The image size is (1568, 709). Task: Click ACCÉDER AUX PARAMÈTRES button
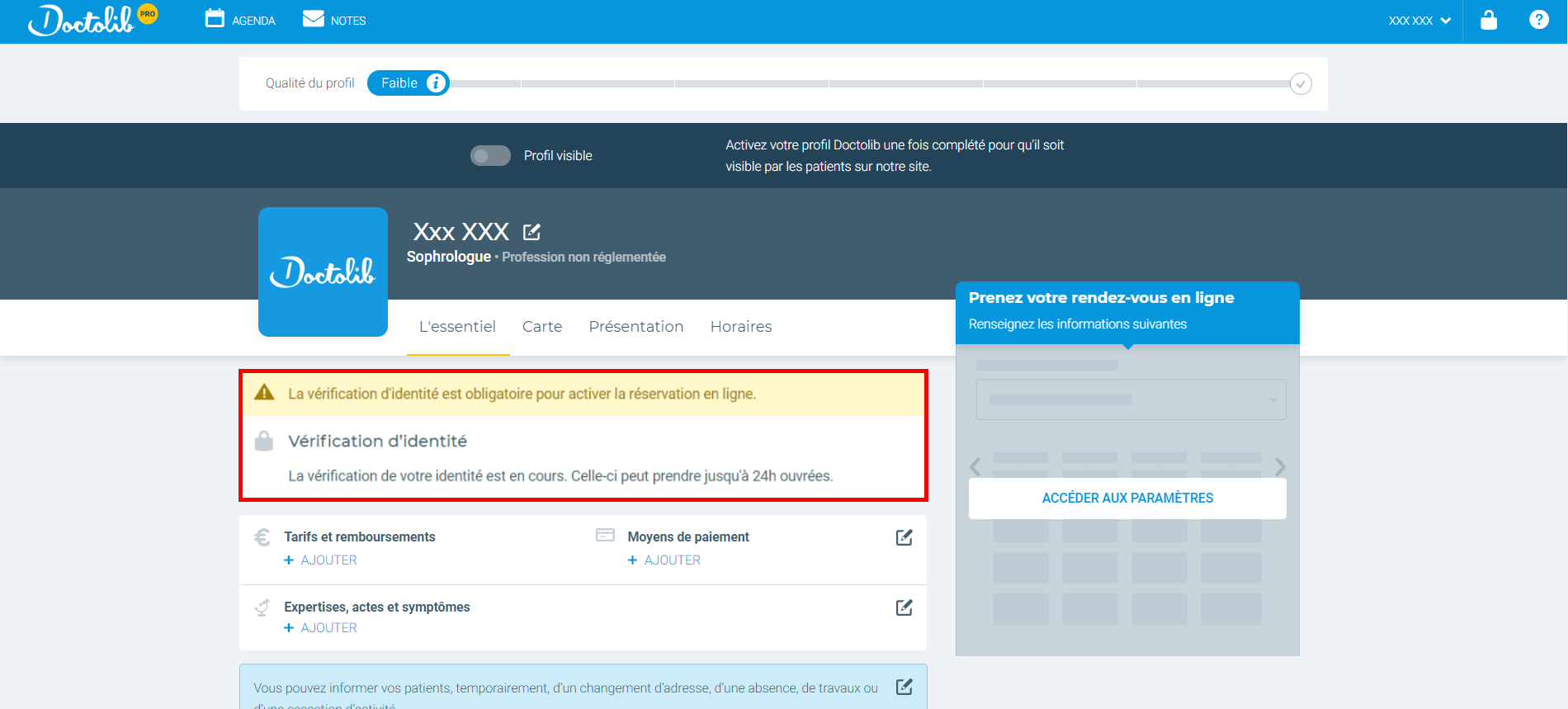point(1127,499)
